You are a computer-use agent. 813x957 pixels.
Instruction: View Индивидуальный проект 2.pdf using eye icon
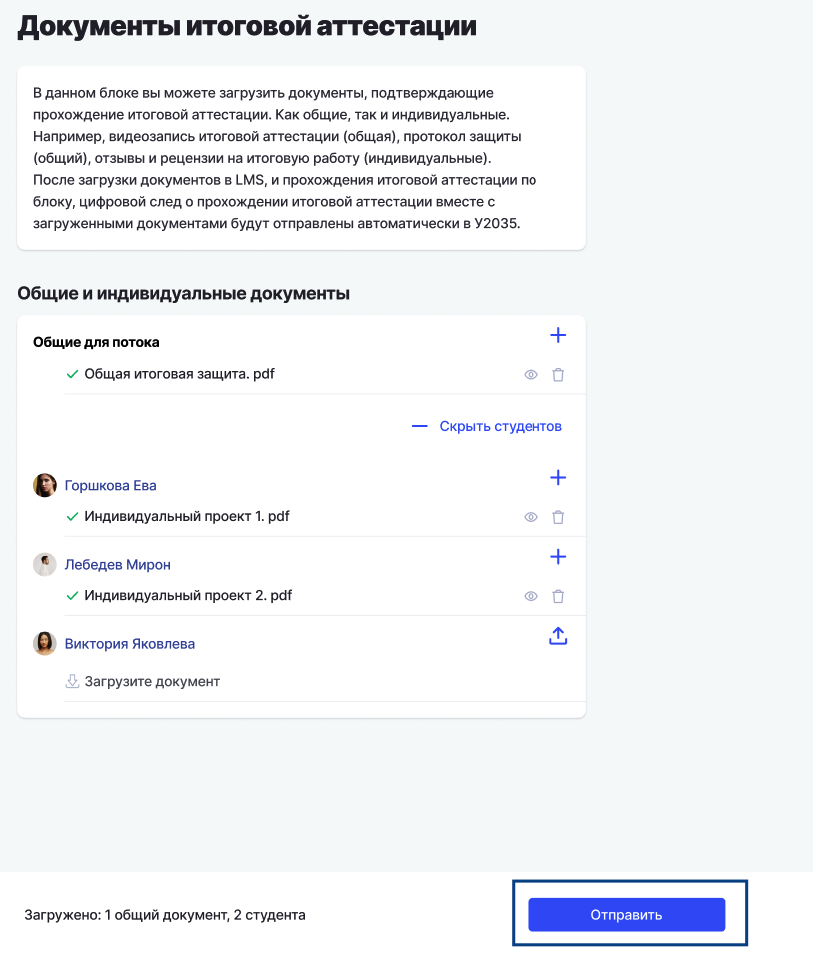(531, 596)
